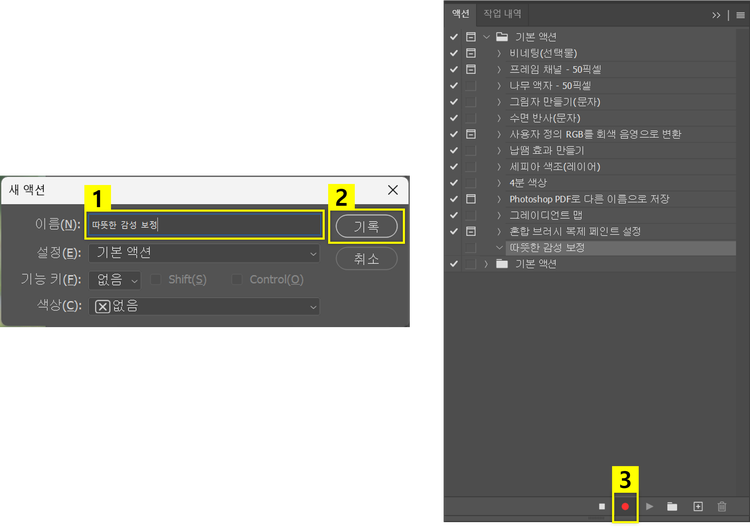The height and width of the screenshot is (527, 750).
Task: Toggle checkmark for 그림자 만들기(문자)
Action: tap(454, 102)
